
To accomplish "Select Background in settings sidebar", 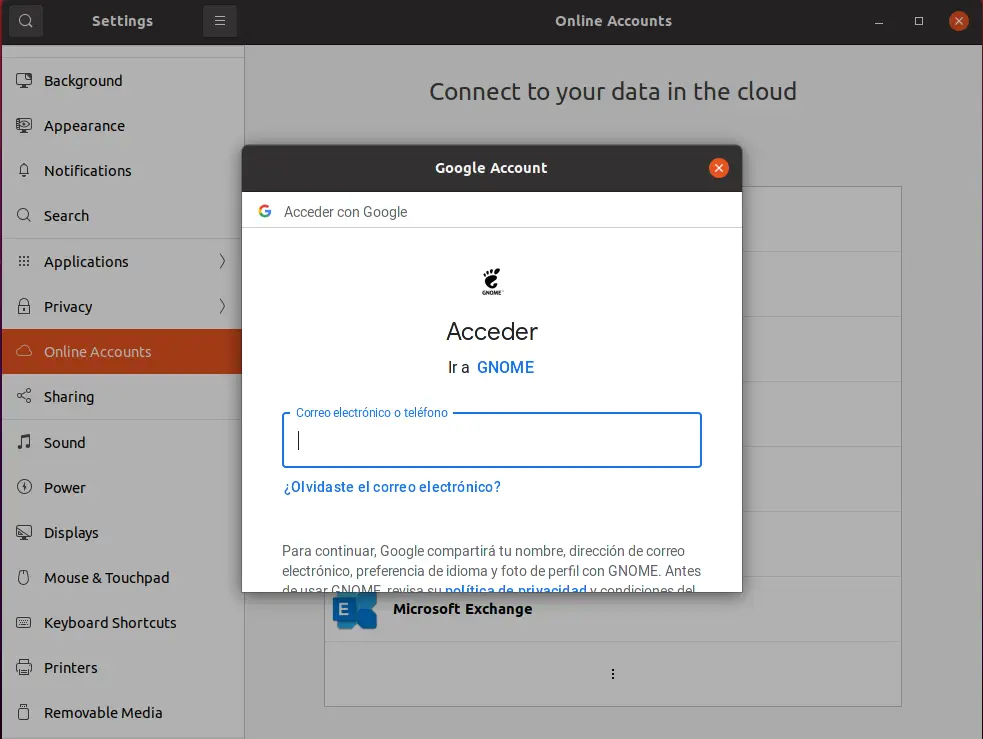I will 122,80.
